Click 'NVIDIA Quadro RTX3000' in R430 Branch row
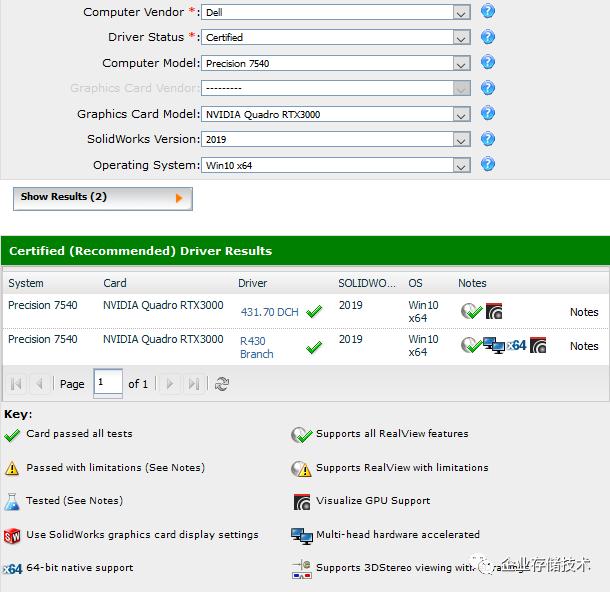The height and width of the screenshot is (592, 610). click(x=163, y=339)
